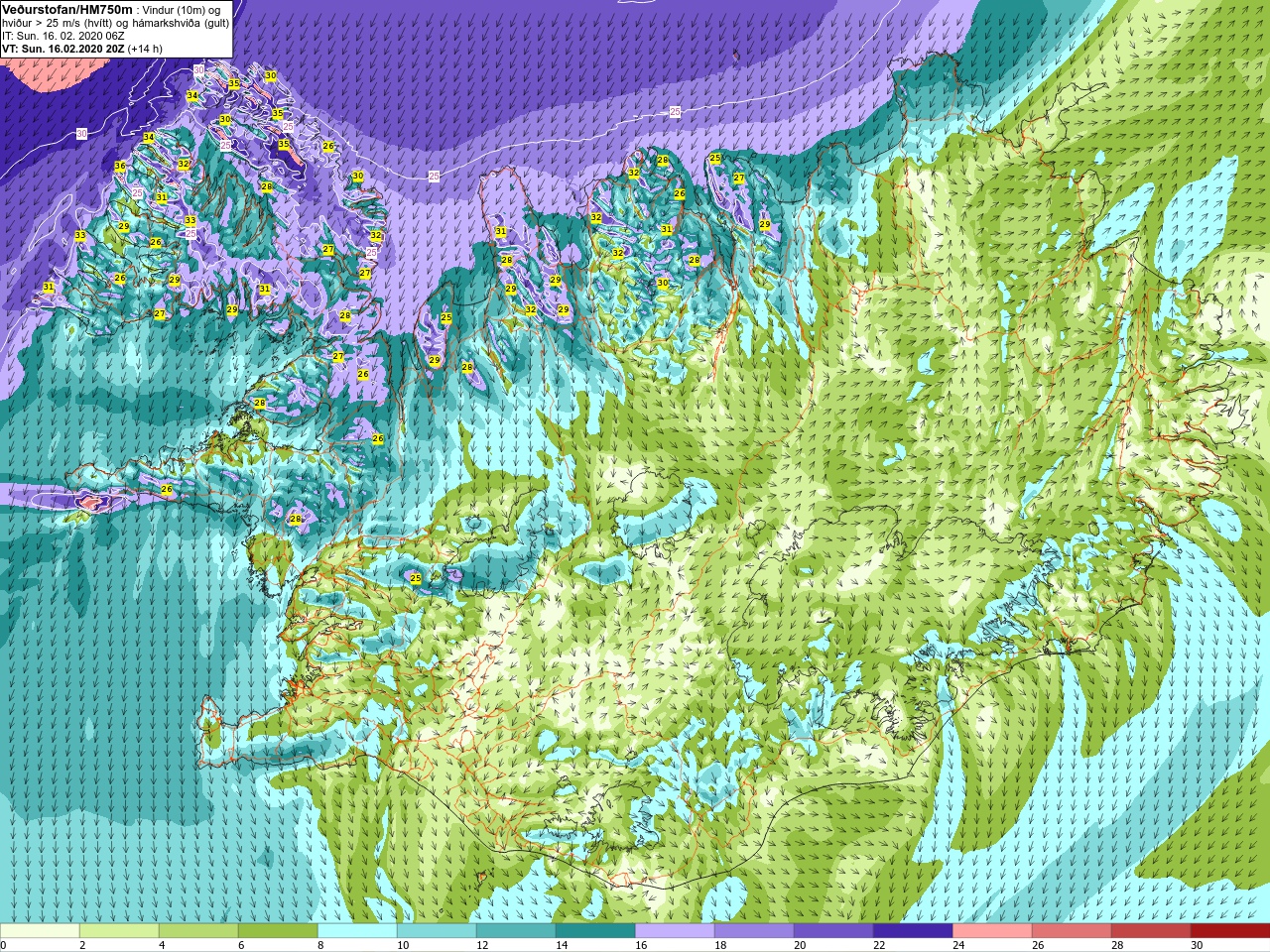1270x952 pixels.
Task: Click the legend scale number '8'
Action: [x=320, y=945]
